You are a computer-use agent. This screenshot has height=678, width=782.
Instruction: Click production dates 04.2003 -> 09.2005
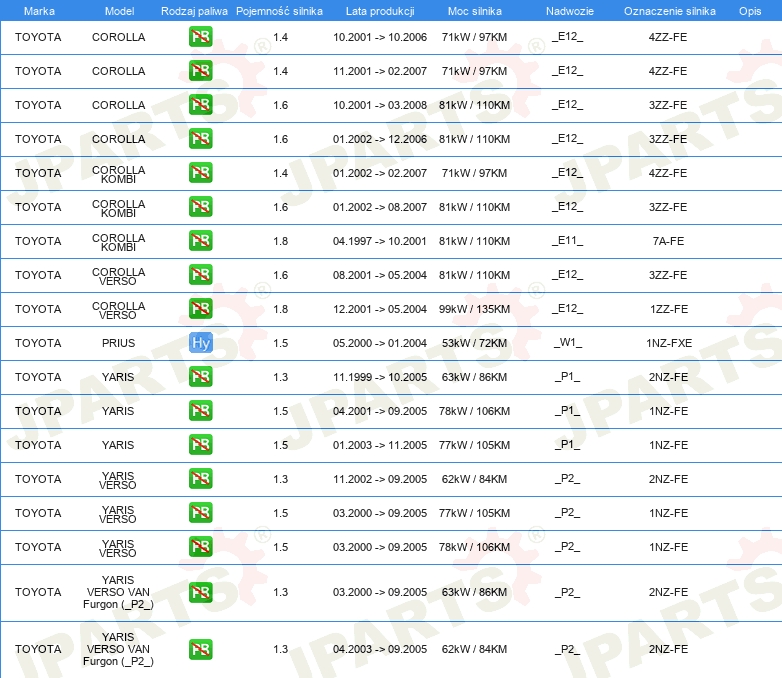(x=380, y=649)
